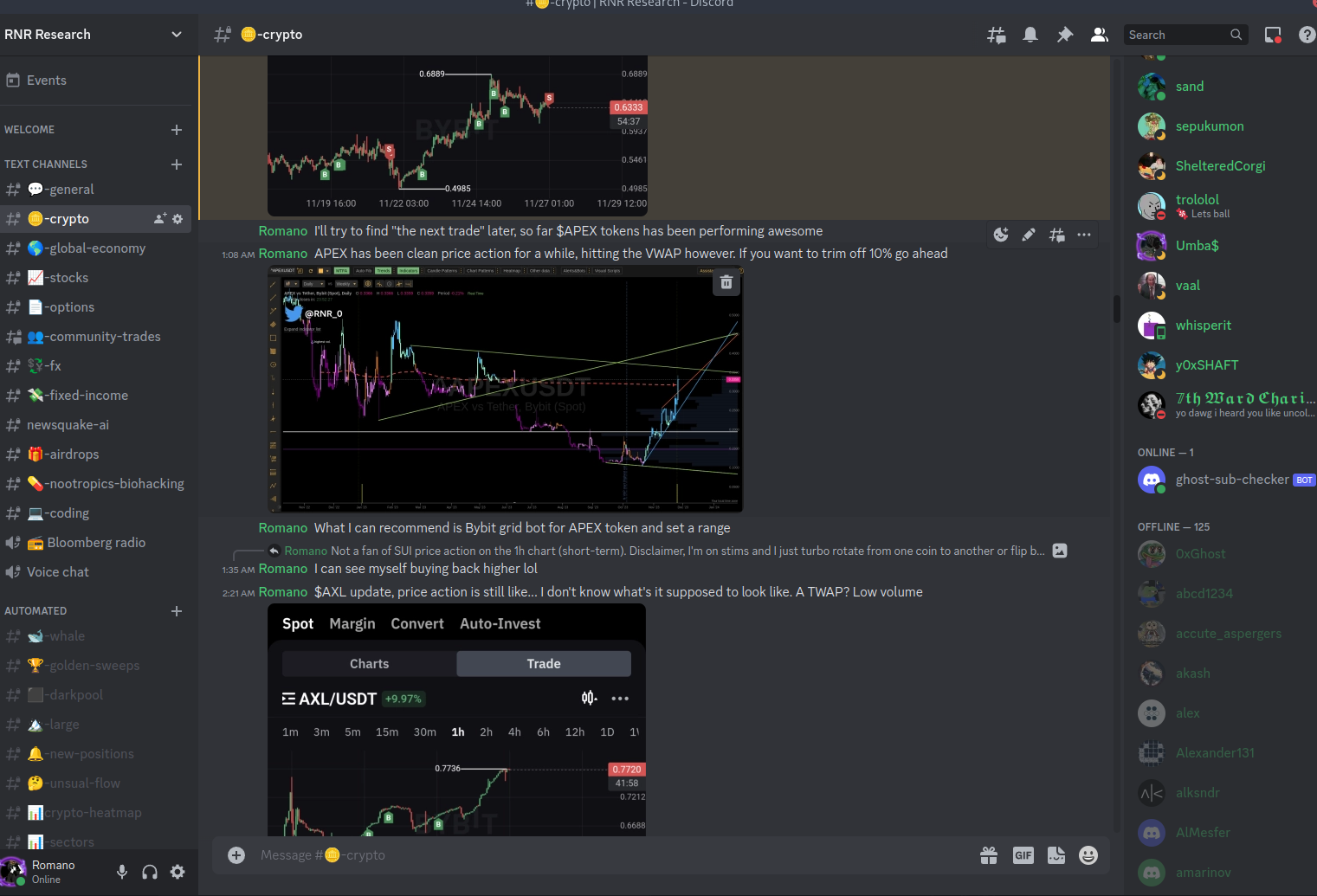Image resolution: width=1317 pixels, height=896 pixels.
Task: Open three-dot menu beside AXL/USDT
Action: click(620, 699)
